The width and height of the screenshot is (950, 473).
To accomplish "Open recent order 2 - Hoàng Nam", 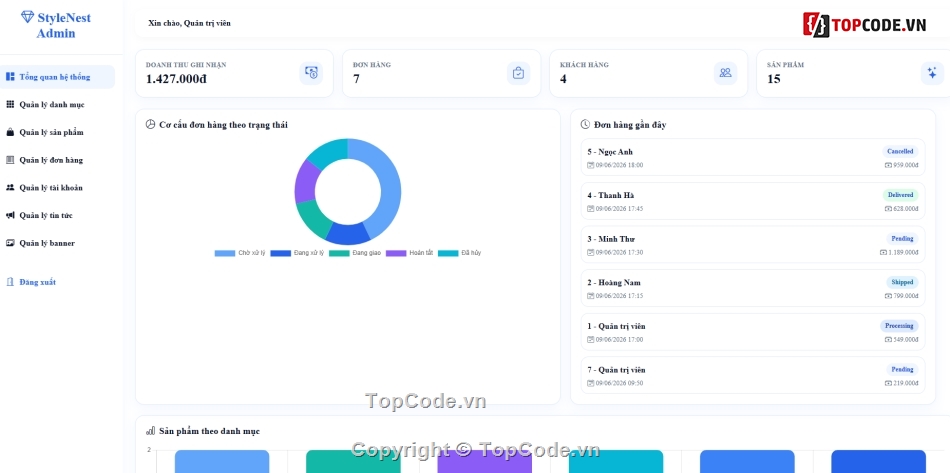I will point(753,288).
